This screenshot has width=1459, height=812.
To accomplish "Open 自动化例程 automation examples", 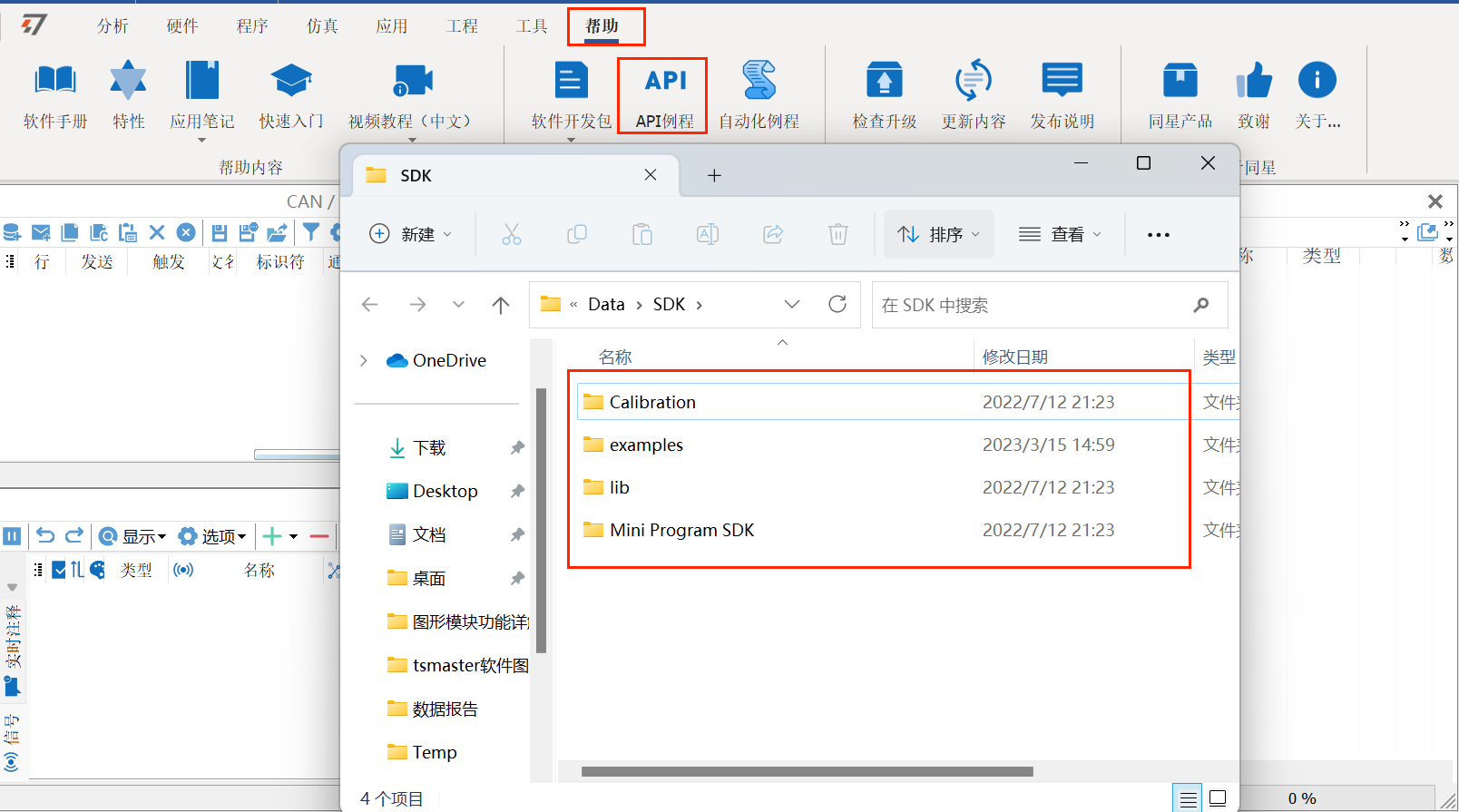I will [x=759, y=82].
